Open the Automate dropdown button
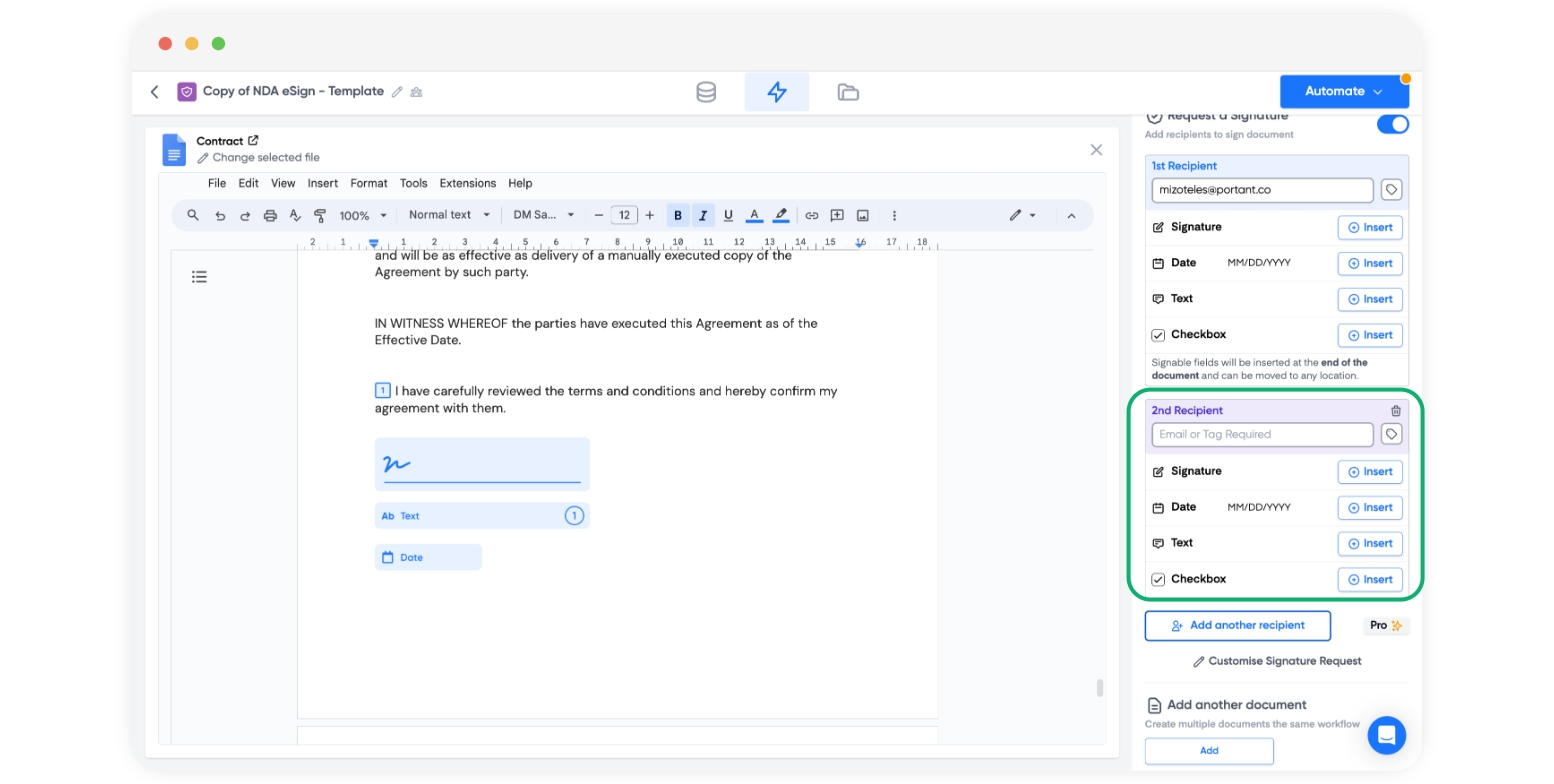Screen dimensions: 1554x784 point(1343,91)
